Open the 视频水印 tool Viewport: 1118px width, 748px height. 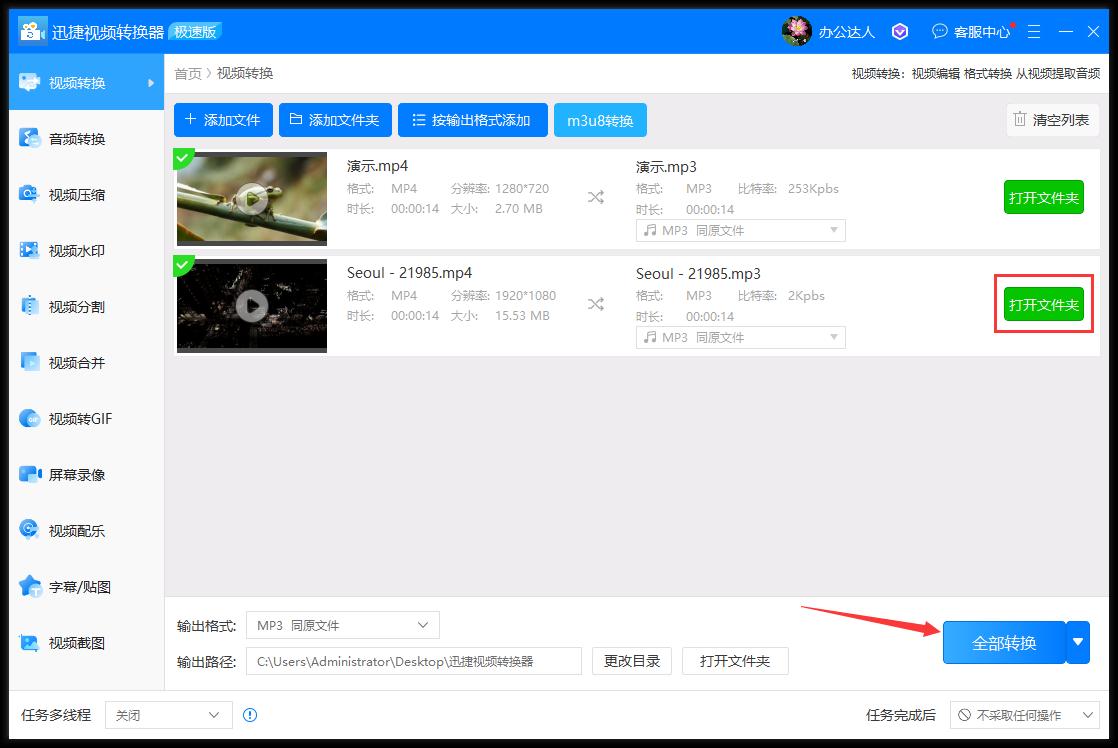(x=65, y=249)
